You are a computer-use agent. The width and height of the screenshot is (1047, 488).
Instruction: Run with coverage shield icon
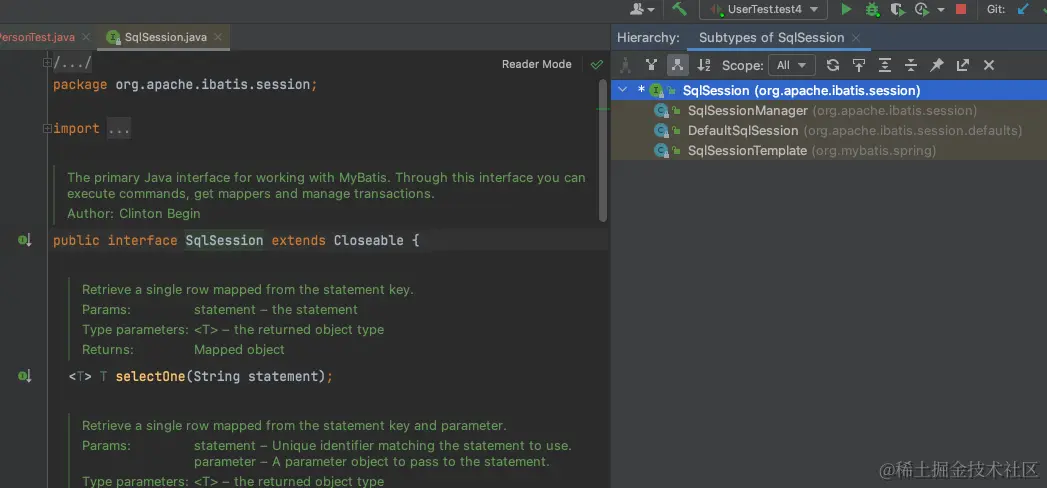tap(897, 9)
